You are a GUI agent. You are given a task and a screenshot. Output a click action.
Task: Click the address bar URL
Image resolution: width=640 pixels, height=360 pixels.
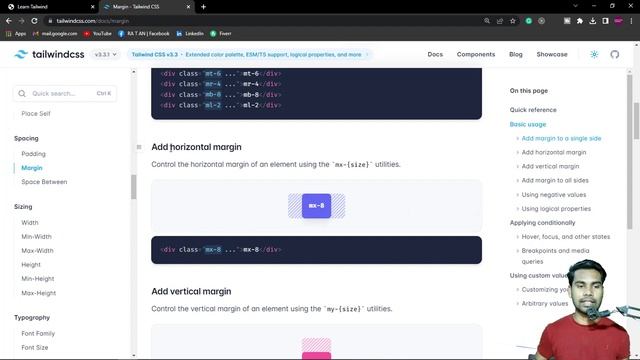(x=93, y=21)
